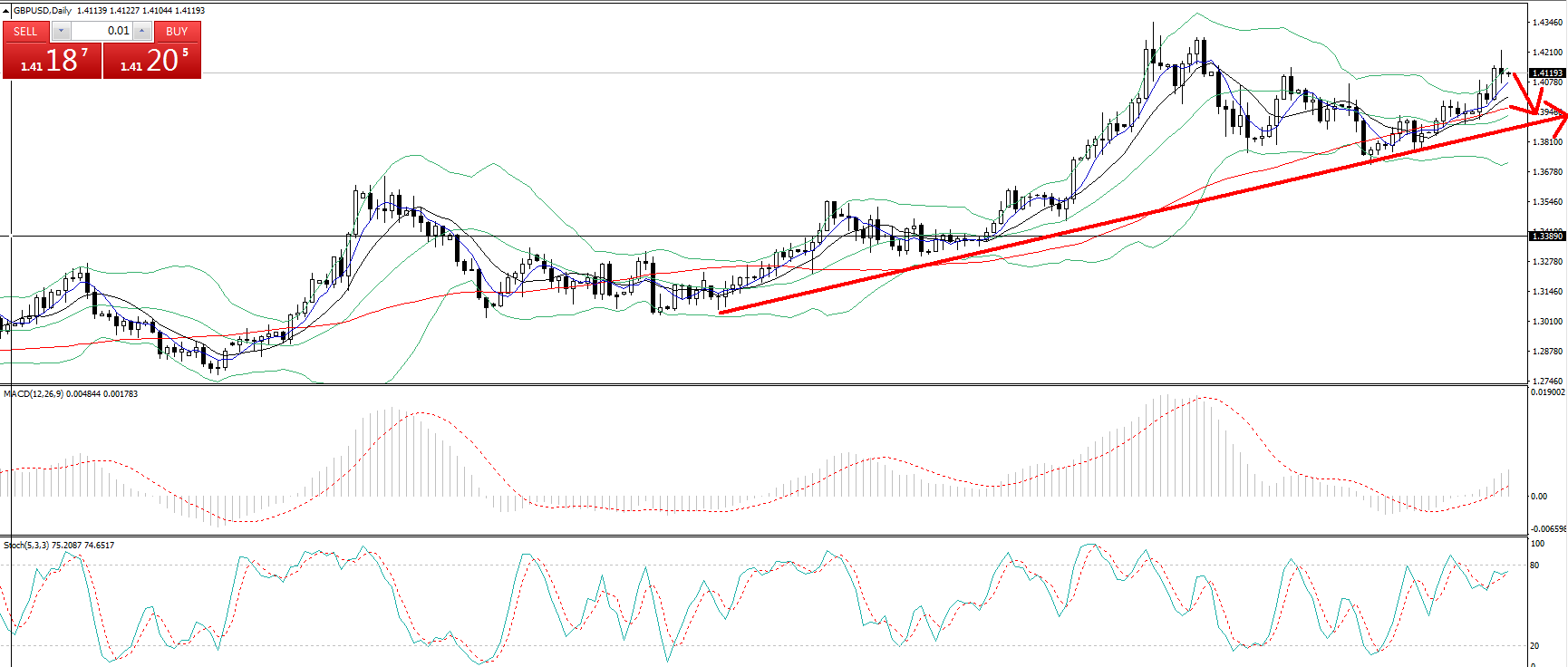Increase trade volume with the up arrow
1568x667 pixels.
pyautogui.click(x=142, y=31)
